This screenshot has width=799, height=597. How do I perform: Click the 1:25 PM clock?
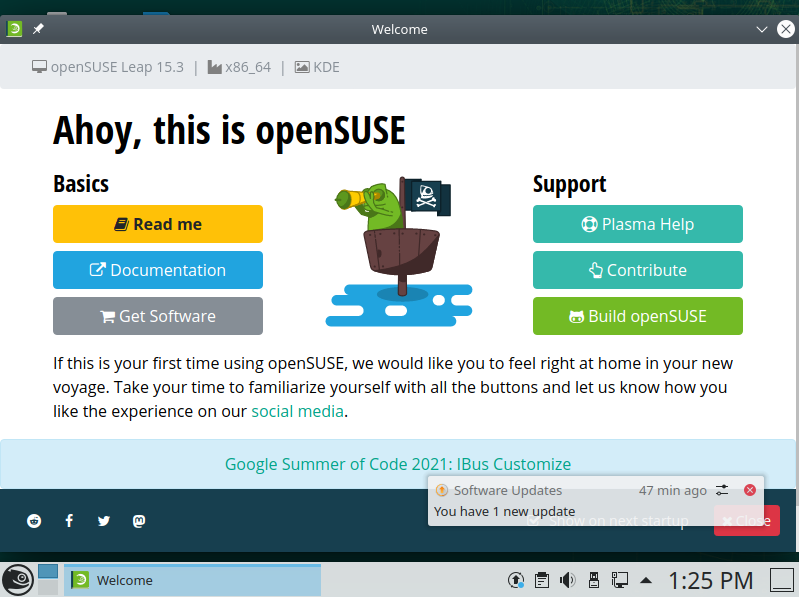pos(710,581)
